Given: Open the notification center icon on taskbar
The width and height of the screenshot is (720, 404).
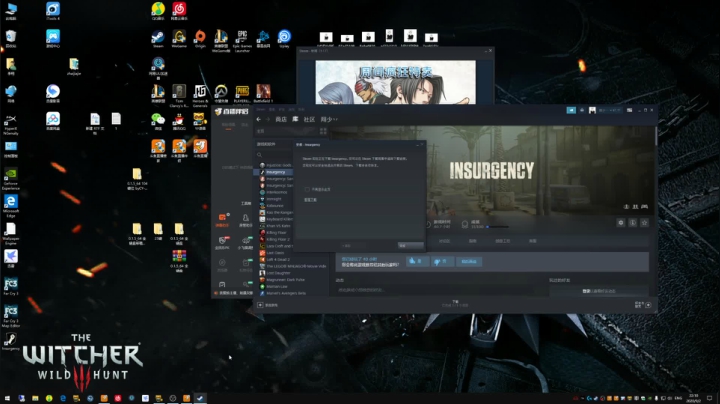Looking at the screenshot, I should pyautogui.click(x=710, y=398).
